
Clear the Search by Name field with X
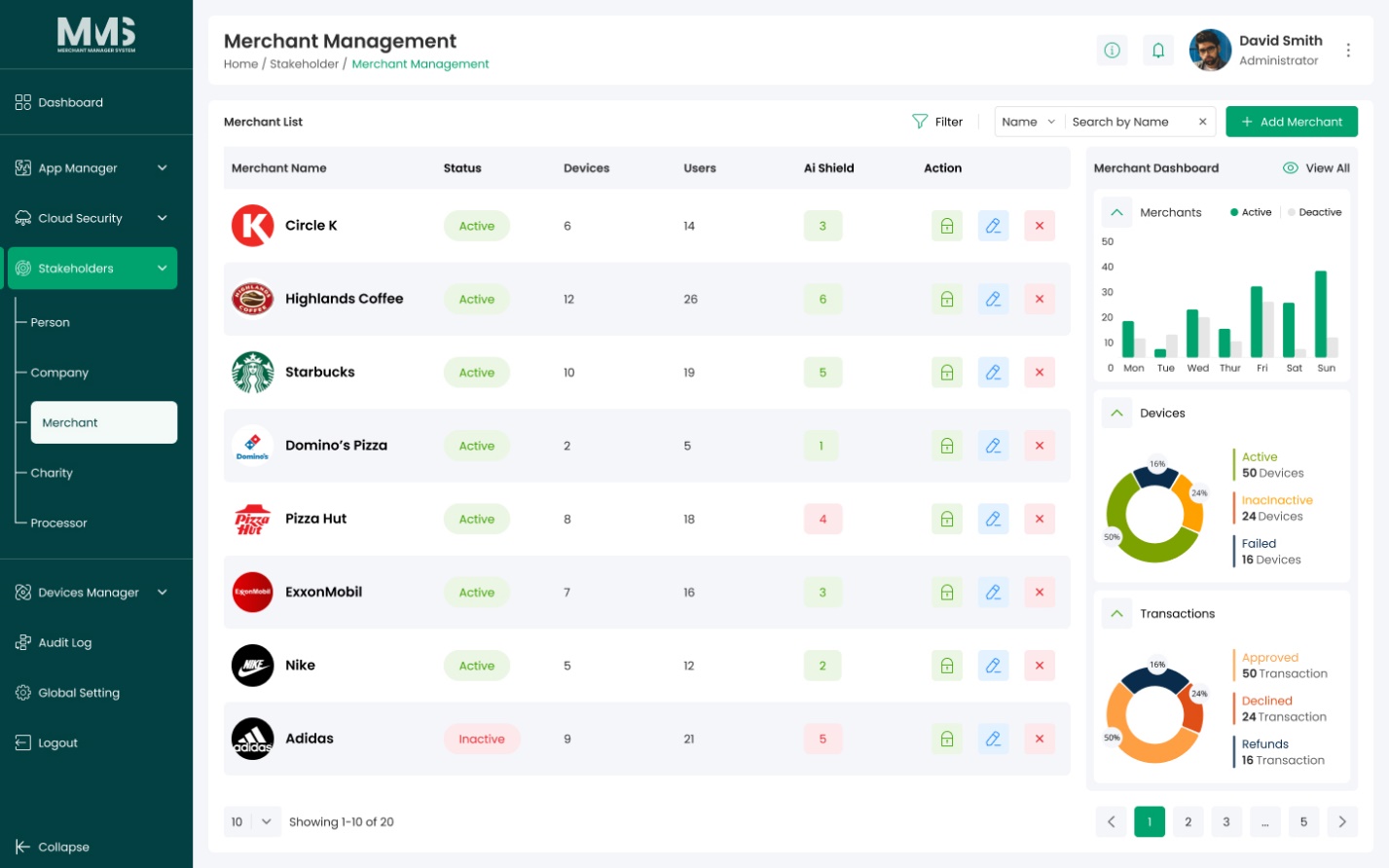(x=1202, y=122)
